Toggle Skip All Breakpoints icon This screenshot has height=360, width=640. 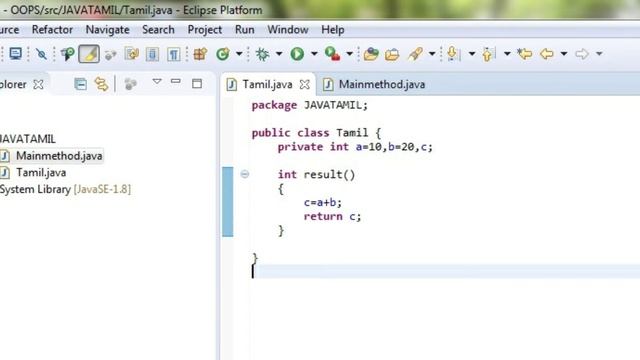41,54
